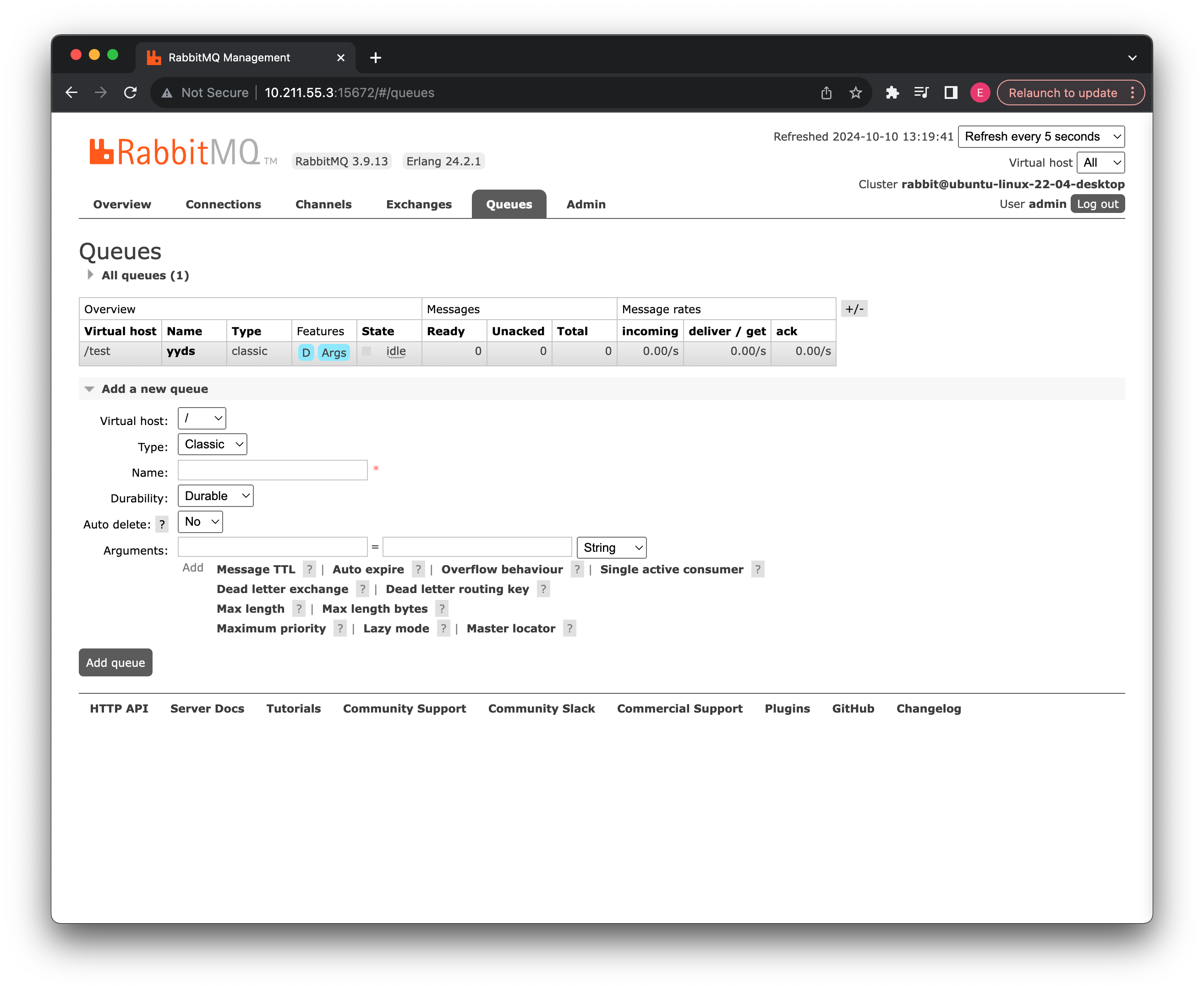Click the help icon beside Auto delete
The image size is (1204, 991).
tap(162, 524)
